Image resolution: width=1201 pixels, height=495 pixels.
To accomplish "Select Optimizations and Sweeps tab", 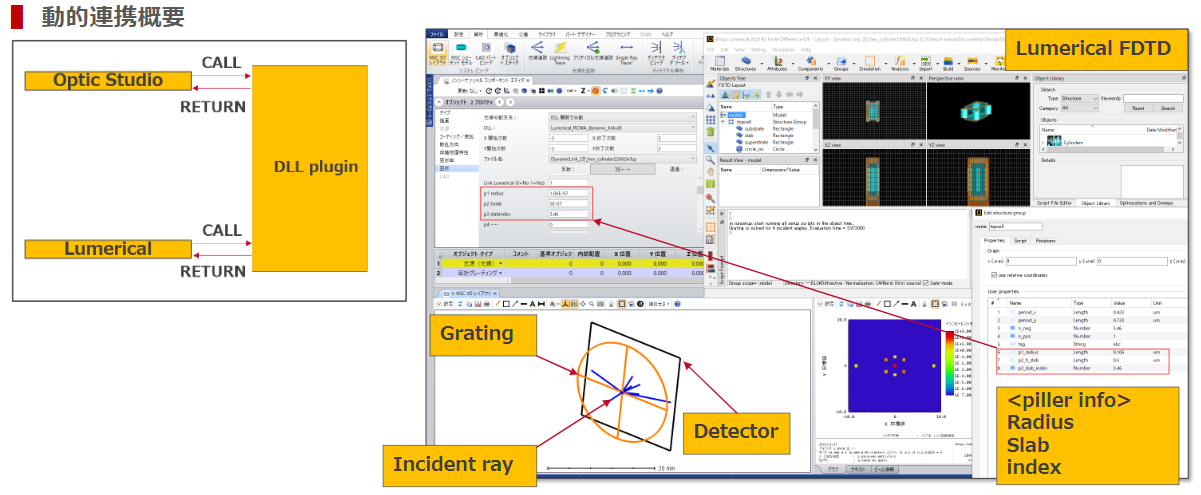I will pyautogui.click(x=1148, y=203).
